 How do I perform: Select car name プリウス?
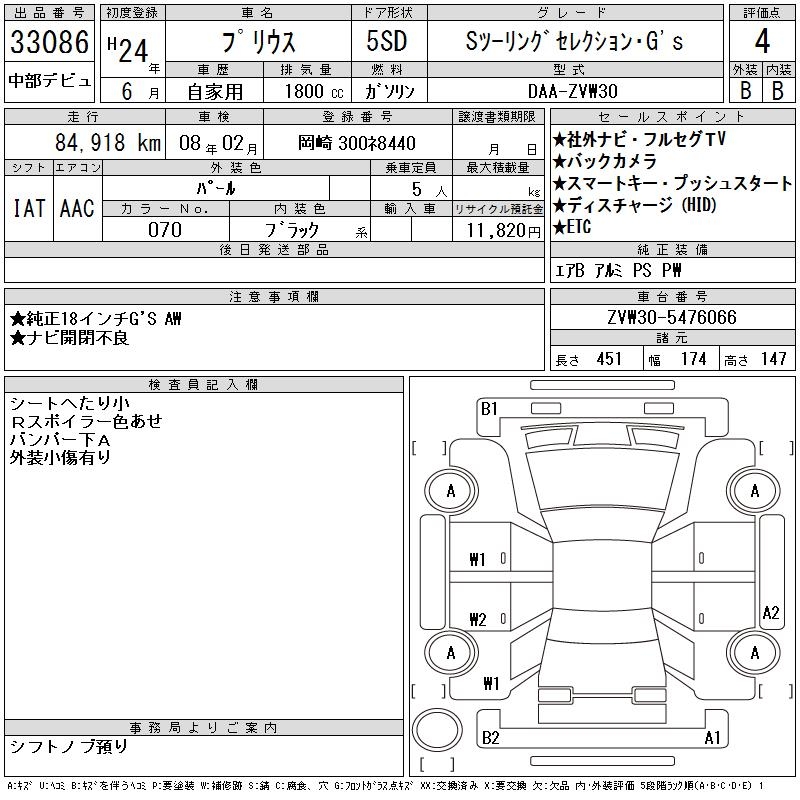pos(258,41)
